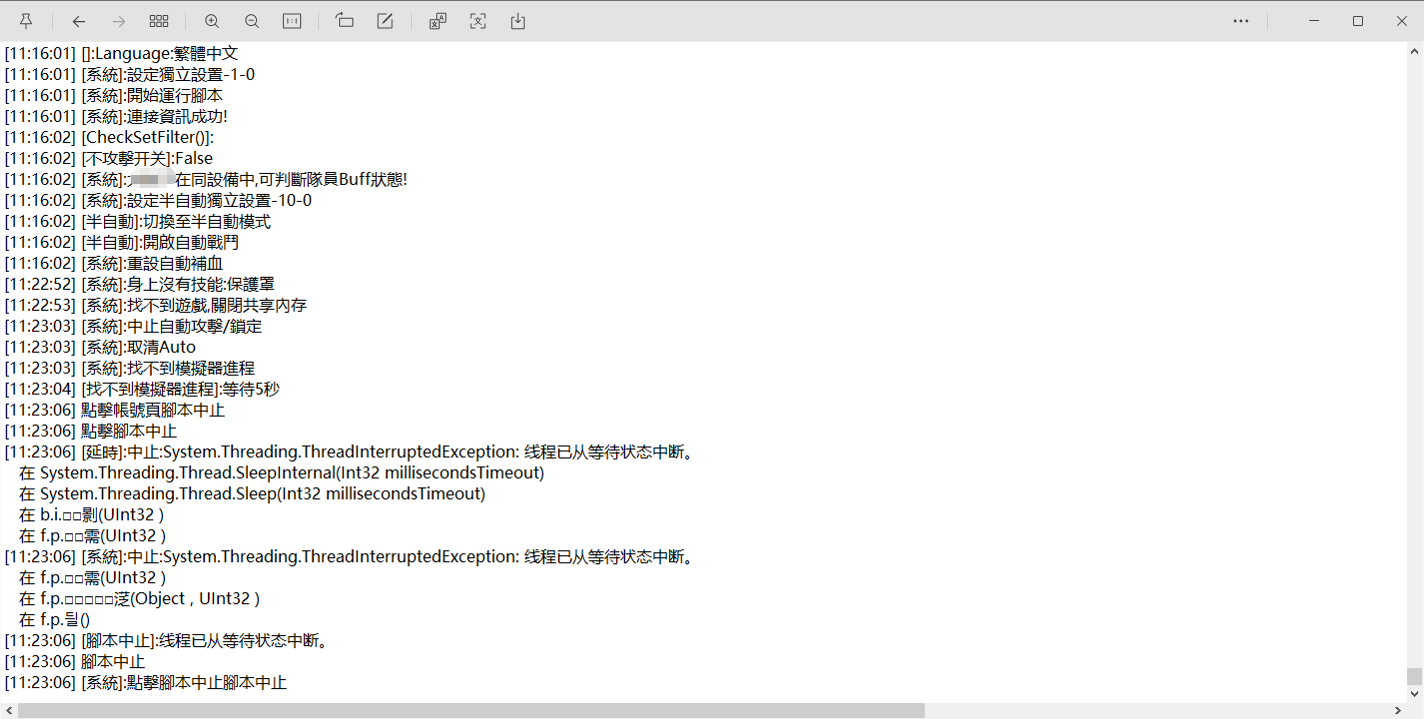Click the 'b.i.' (UInt32) stack line
The image size is (1424, 719).
[92, 516]
